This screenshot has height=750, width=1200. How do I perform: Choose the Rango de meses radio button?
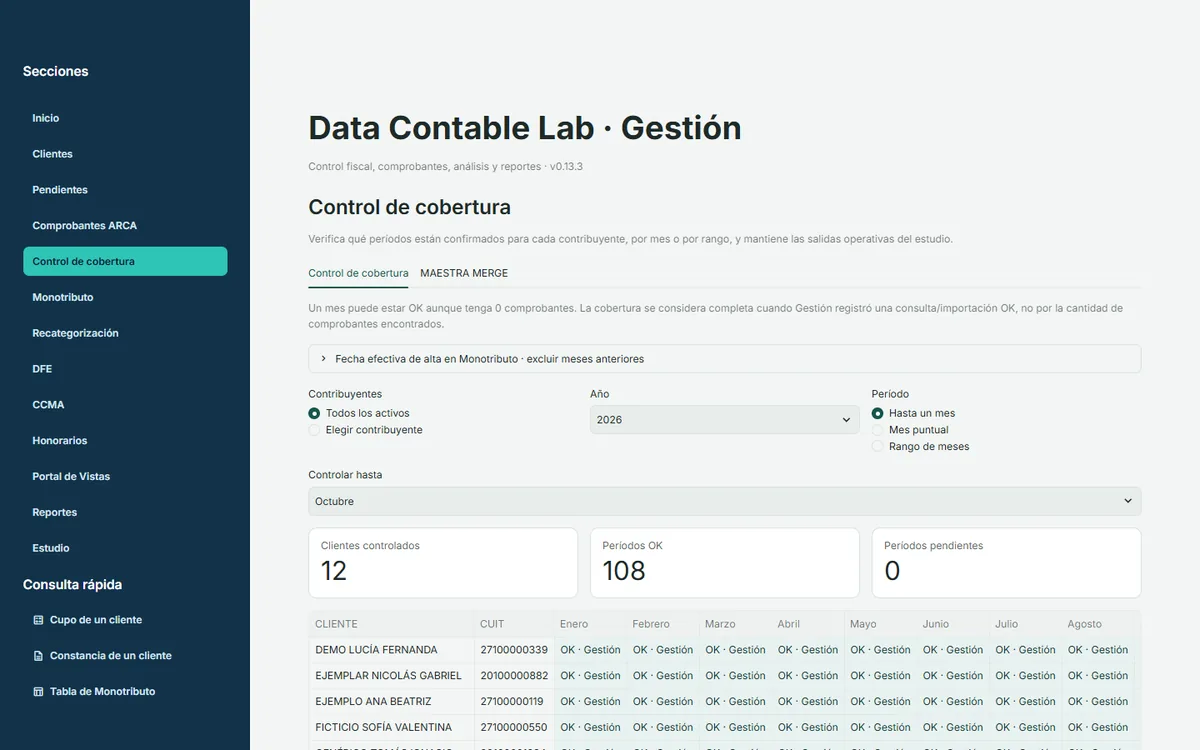(x=878, y=447)
